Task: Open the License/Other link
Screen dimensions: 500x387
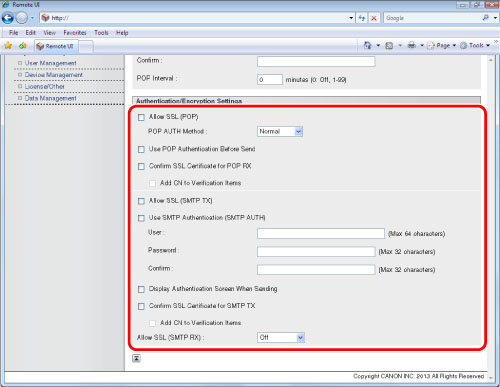Action: click(44, 86)
